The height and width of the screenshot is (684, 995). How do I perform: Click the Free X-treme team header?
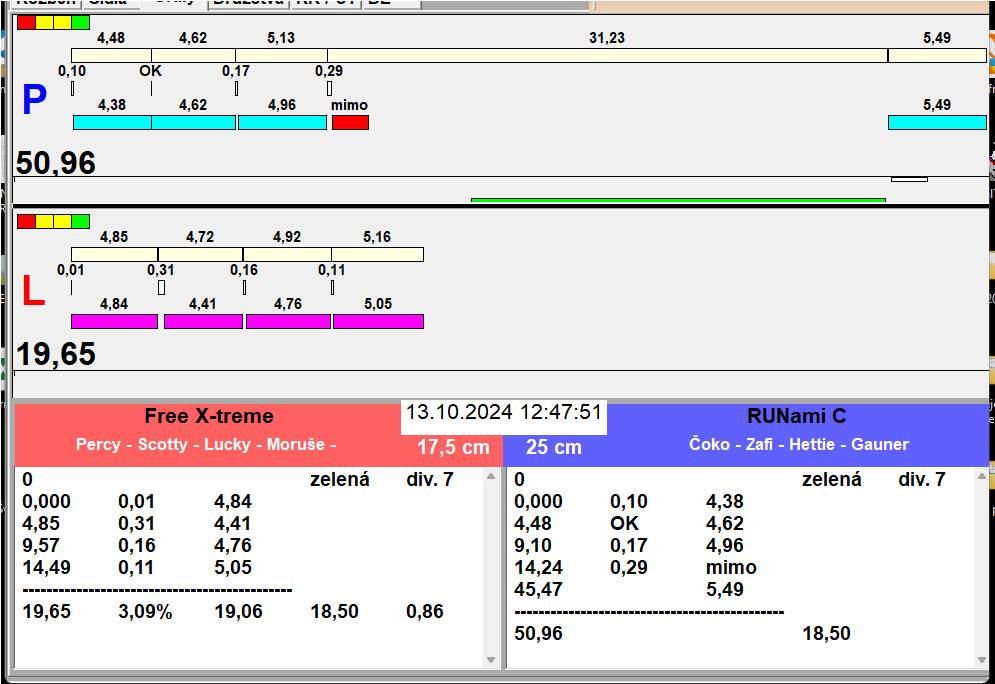(208, 417)
